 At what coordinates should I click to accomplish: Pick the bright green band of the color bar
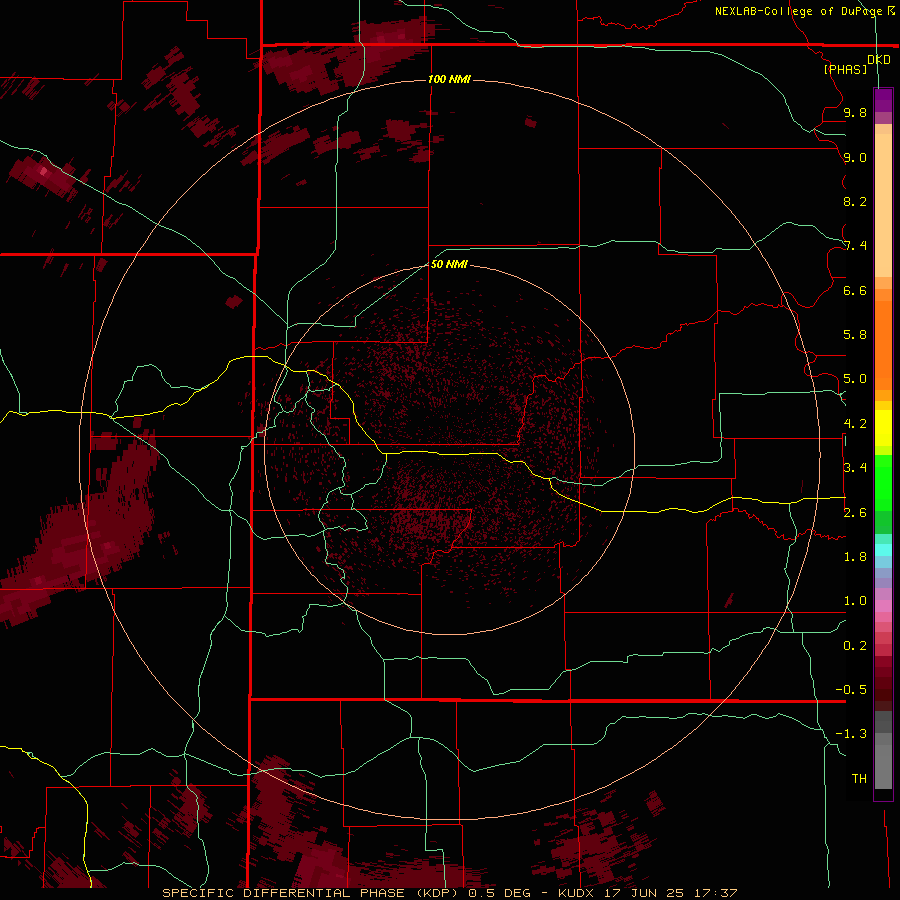coord(883,482)
